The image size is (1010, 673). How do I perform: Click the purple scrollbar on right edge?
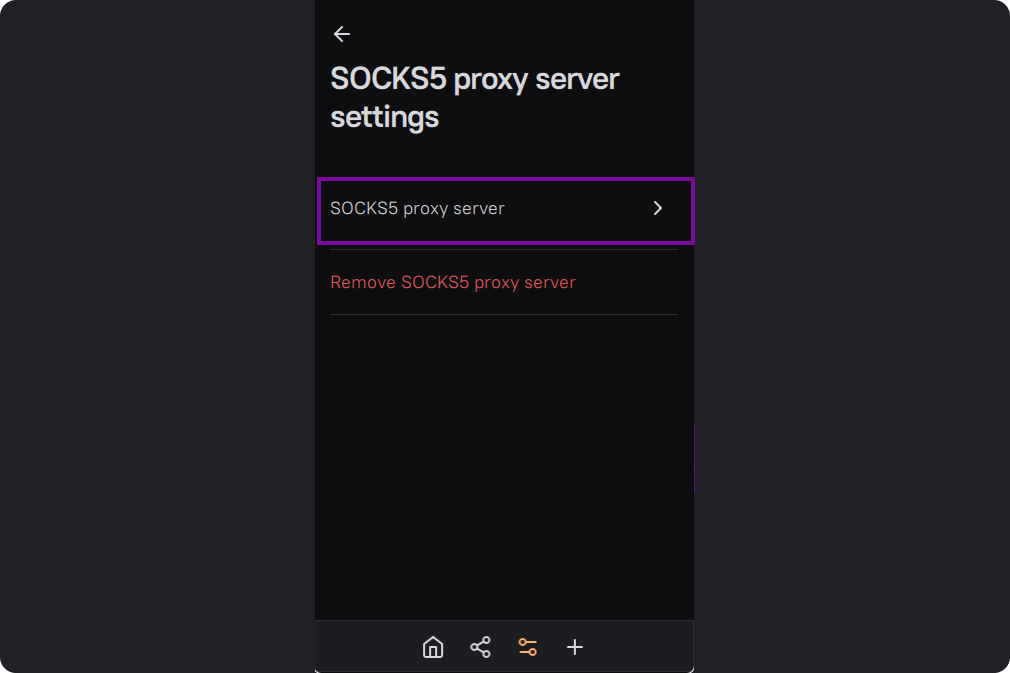(x=693, y=458)
